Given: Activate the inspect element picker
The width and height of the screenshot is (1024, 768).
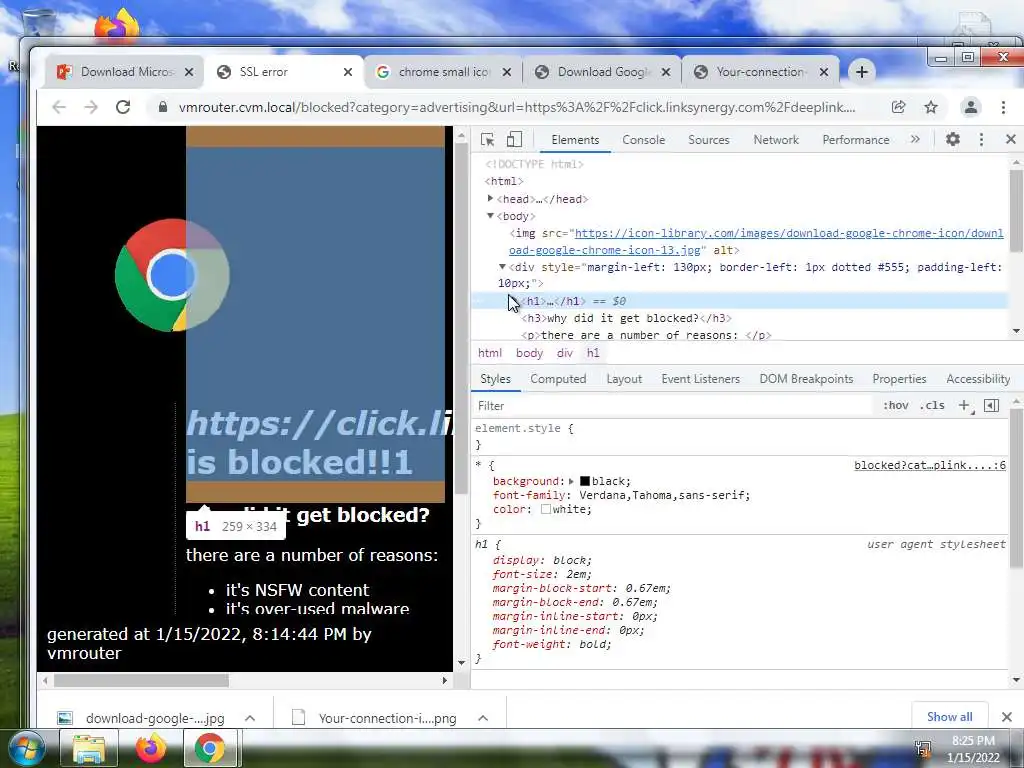Looking at the screenshot, I should 487,140.
